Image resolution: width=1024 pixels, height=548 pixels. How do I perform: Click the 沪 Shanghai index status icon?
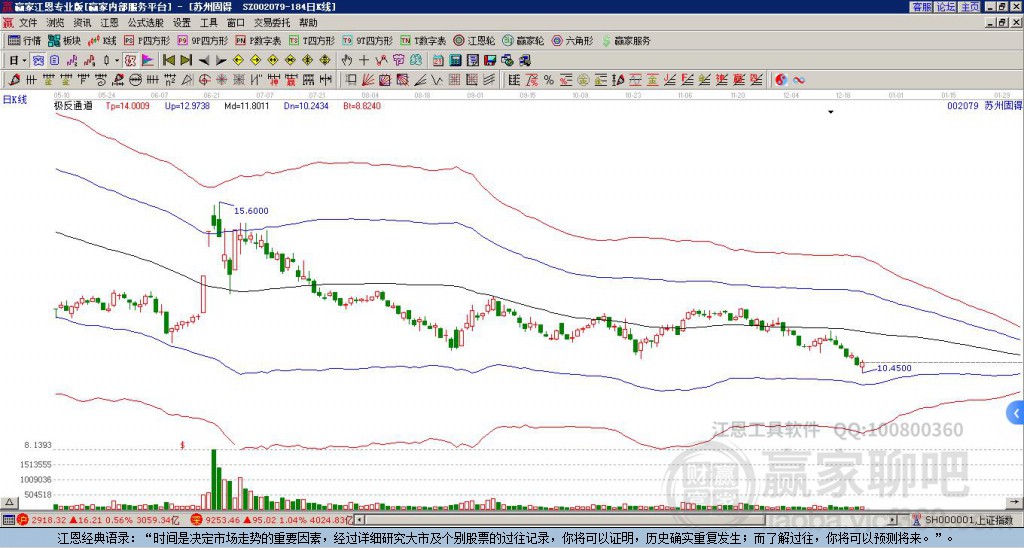[x=22, y=520]
